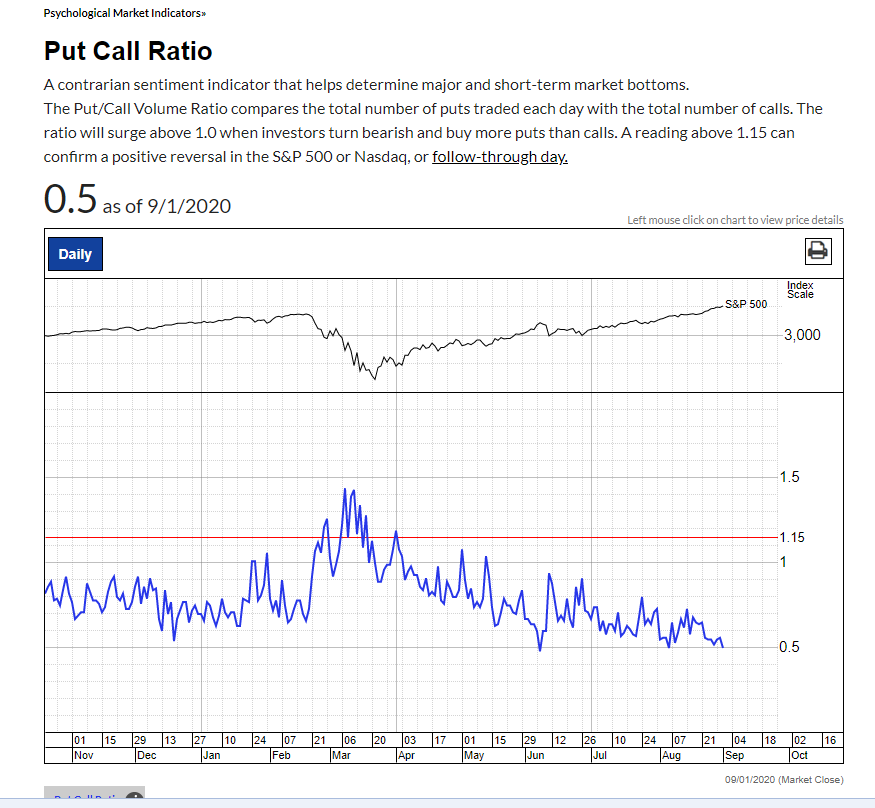Click the Sep month label on timeline

point(734,755)
